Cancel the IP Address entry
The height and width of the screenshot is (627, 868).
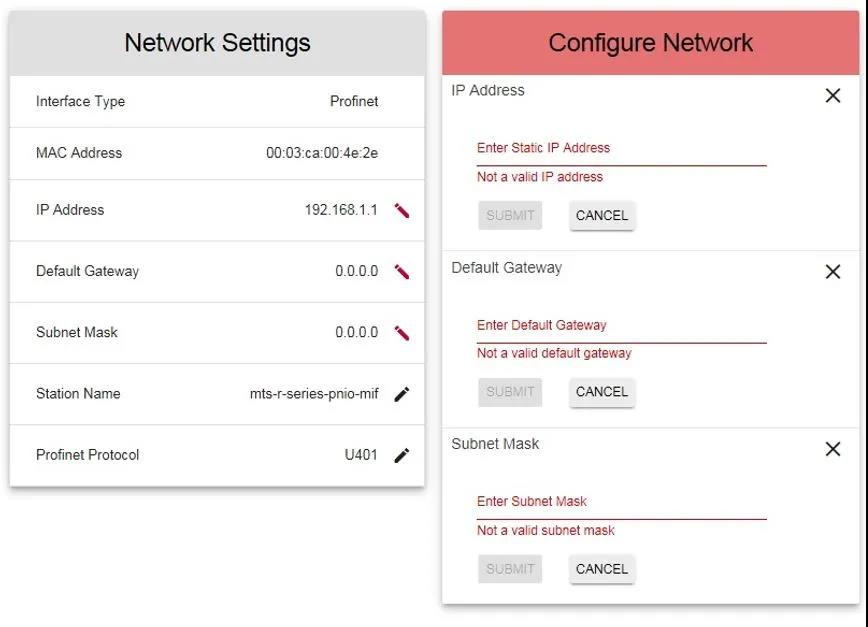[x=602, y=215]
